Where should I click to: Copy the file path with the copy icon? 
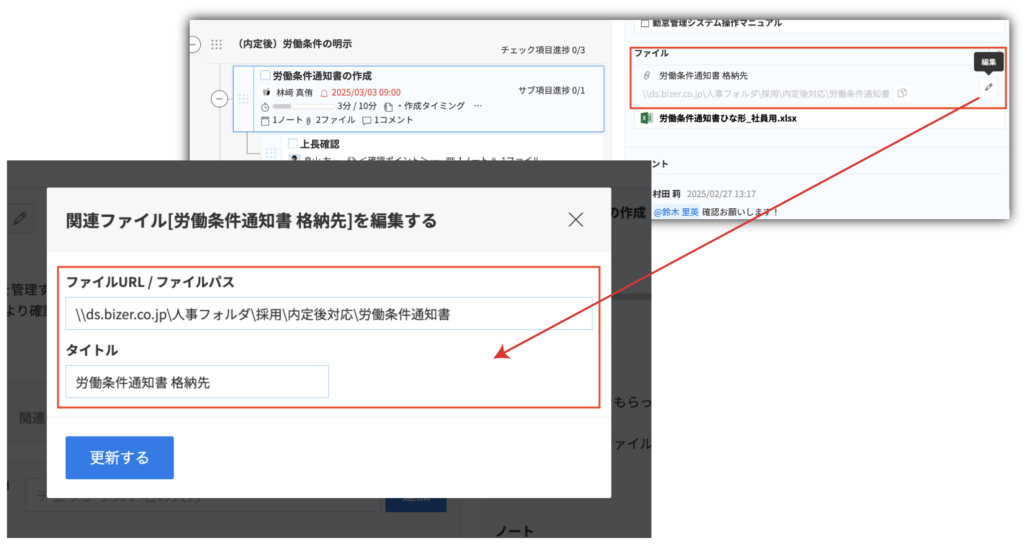point(902,93)
